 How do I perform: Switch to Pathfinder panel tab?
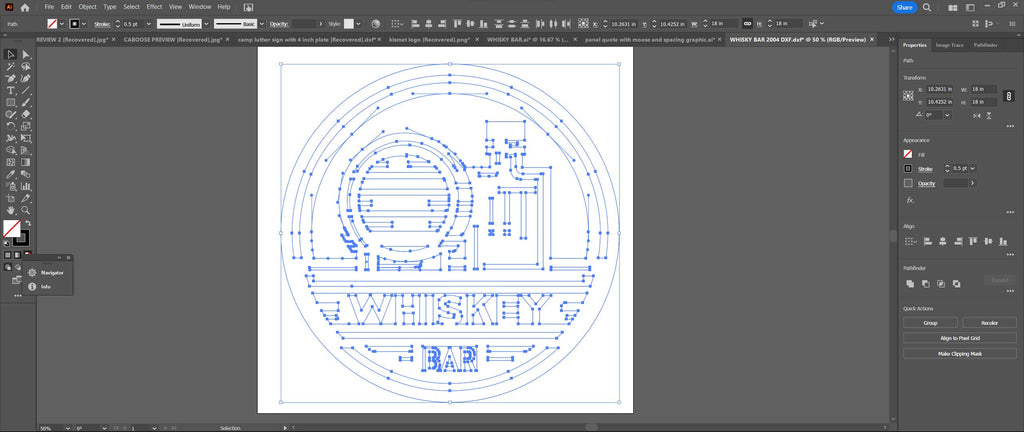(985, 45)
